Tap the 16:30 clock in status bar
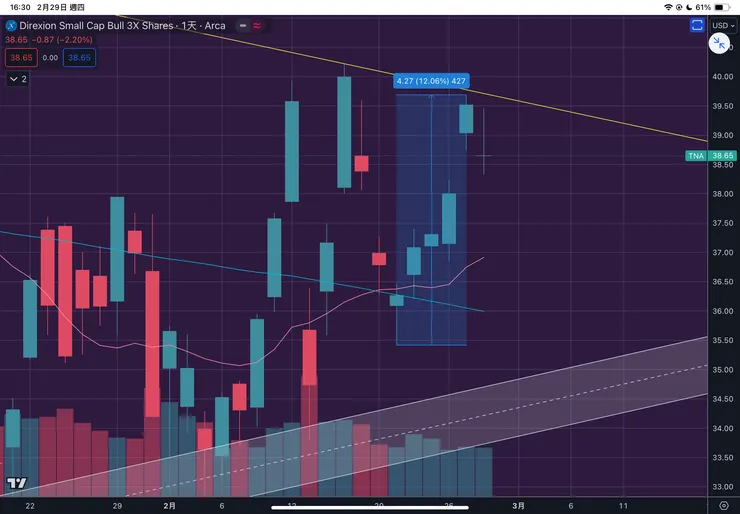The width and height of the screenshot is (740, 514). (20, 7)
